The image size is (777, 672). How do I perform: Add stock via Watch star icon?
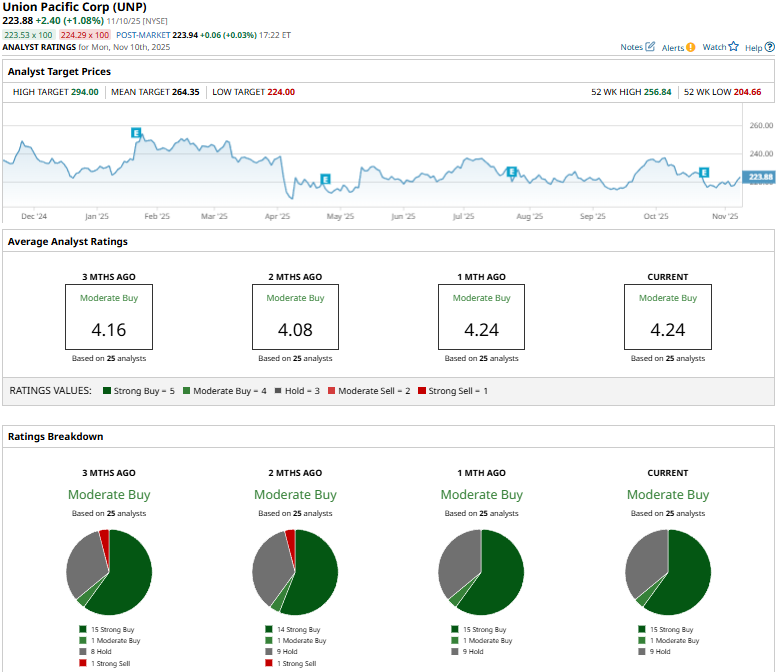coord(733,47)
